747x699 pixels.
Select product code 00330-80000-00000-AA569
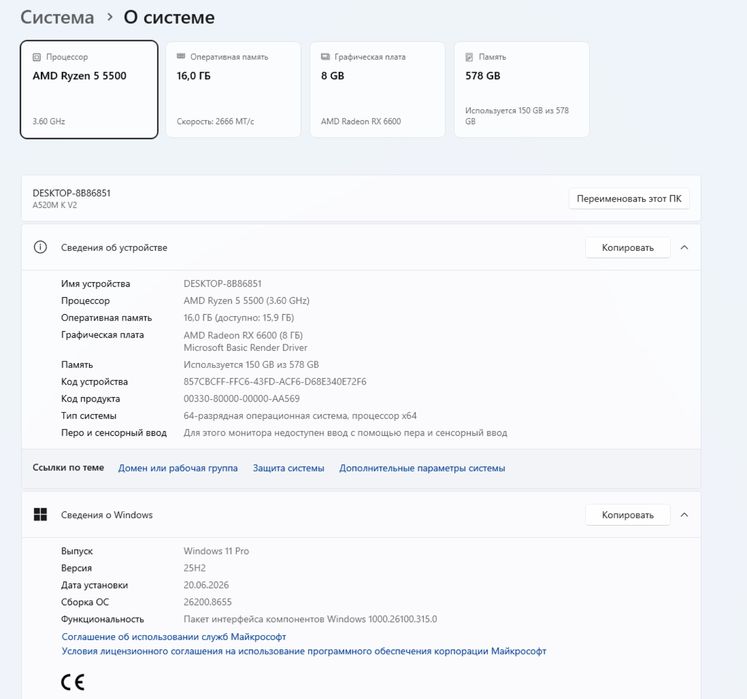tap(242, 399)
